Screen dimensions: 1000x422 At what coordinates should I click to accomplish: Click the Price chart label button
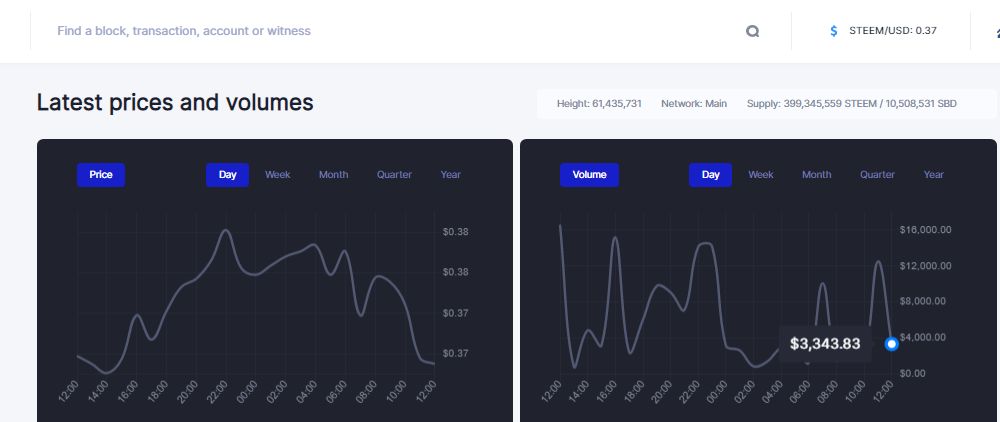(101, 175)
